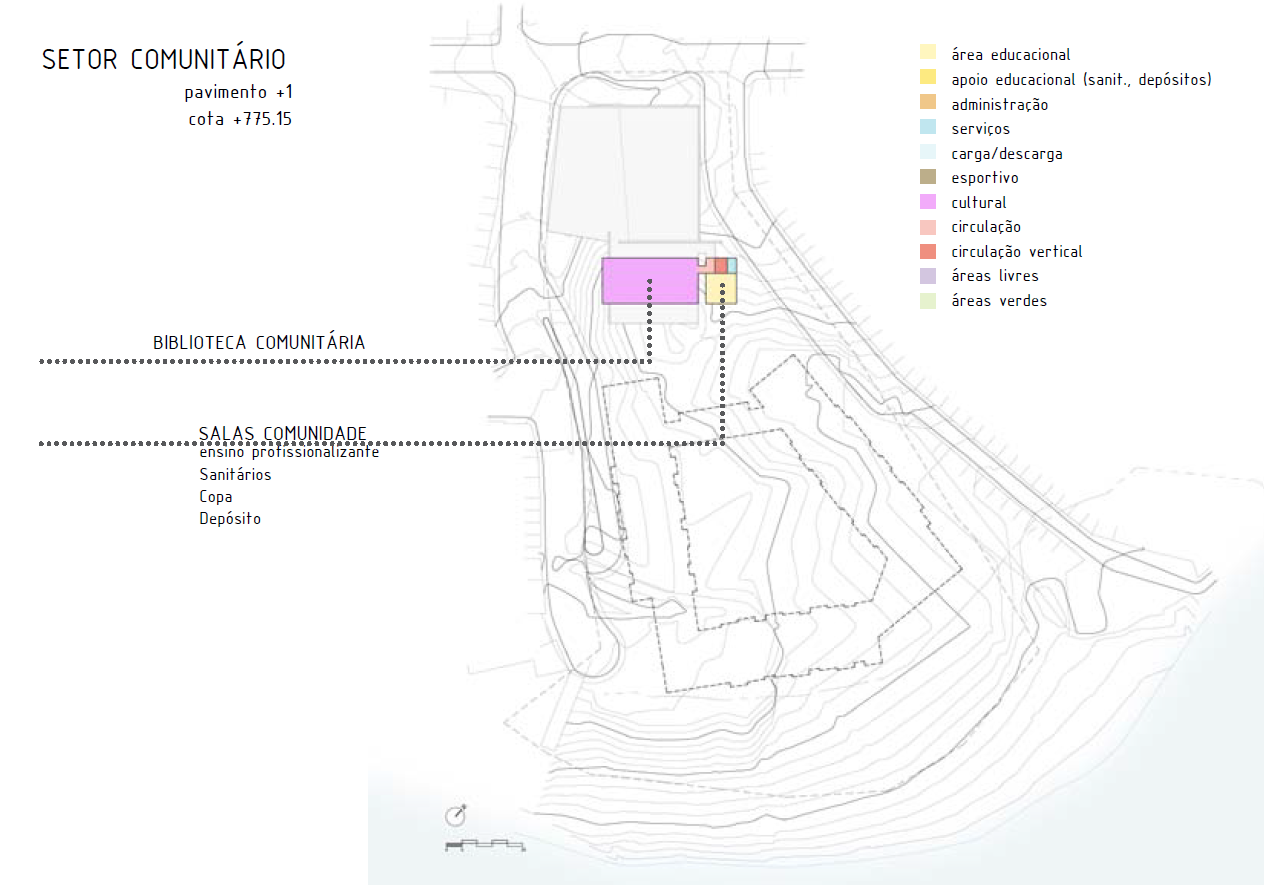1264x885 pixels.
Task: Click the yellow community room block on plan
Action: coord(721,288)
